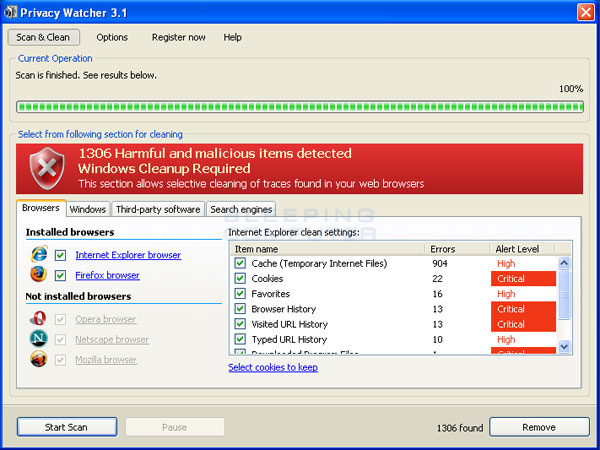Click Select cookies to keep link
The height and width of the screenshot is (450, 600).
(x=273, y=367)
